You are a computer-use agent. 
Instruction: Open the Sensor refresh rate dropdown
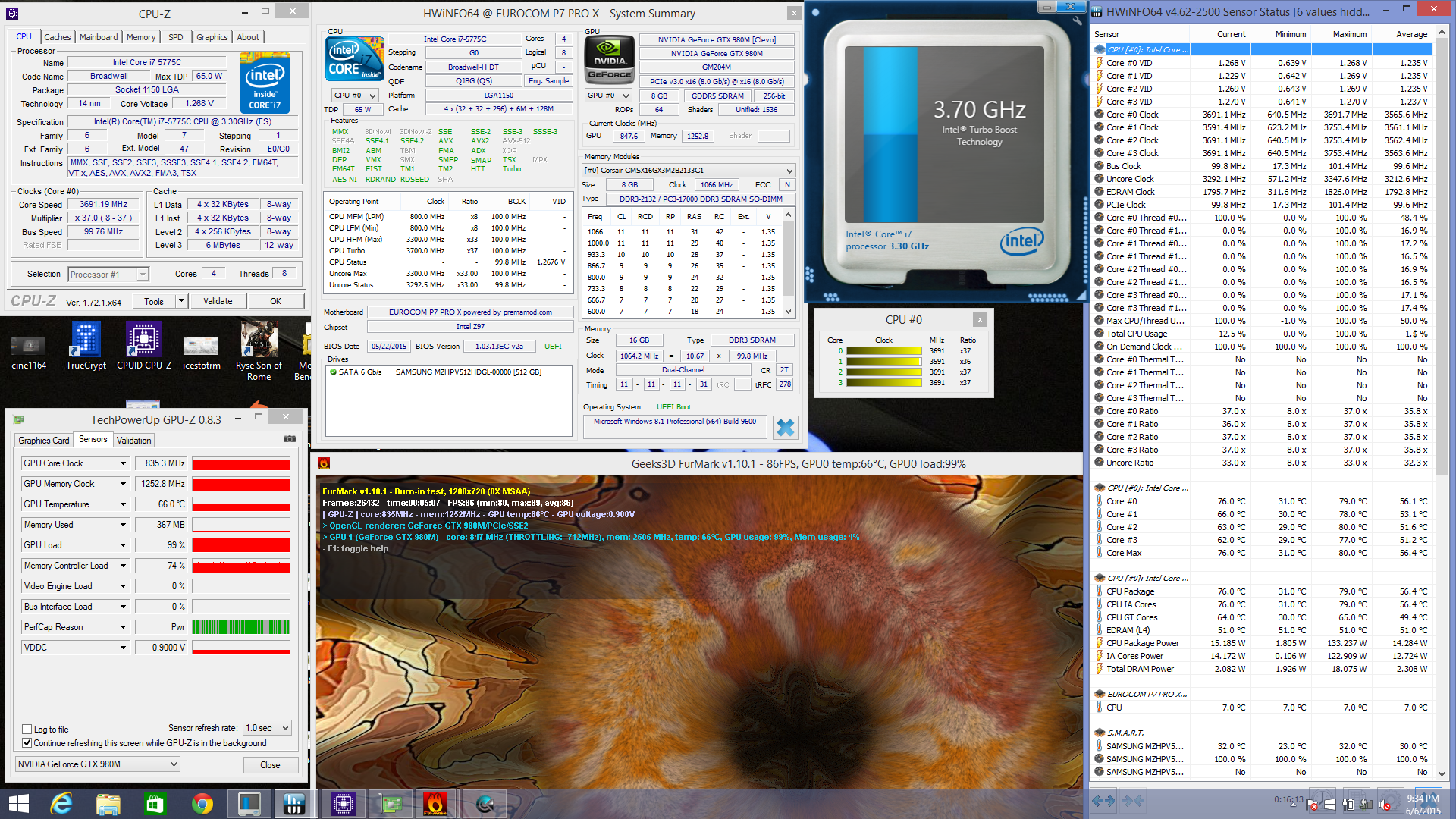click(x=268, y=728)
